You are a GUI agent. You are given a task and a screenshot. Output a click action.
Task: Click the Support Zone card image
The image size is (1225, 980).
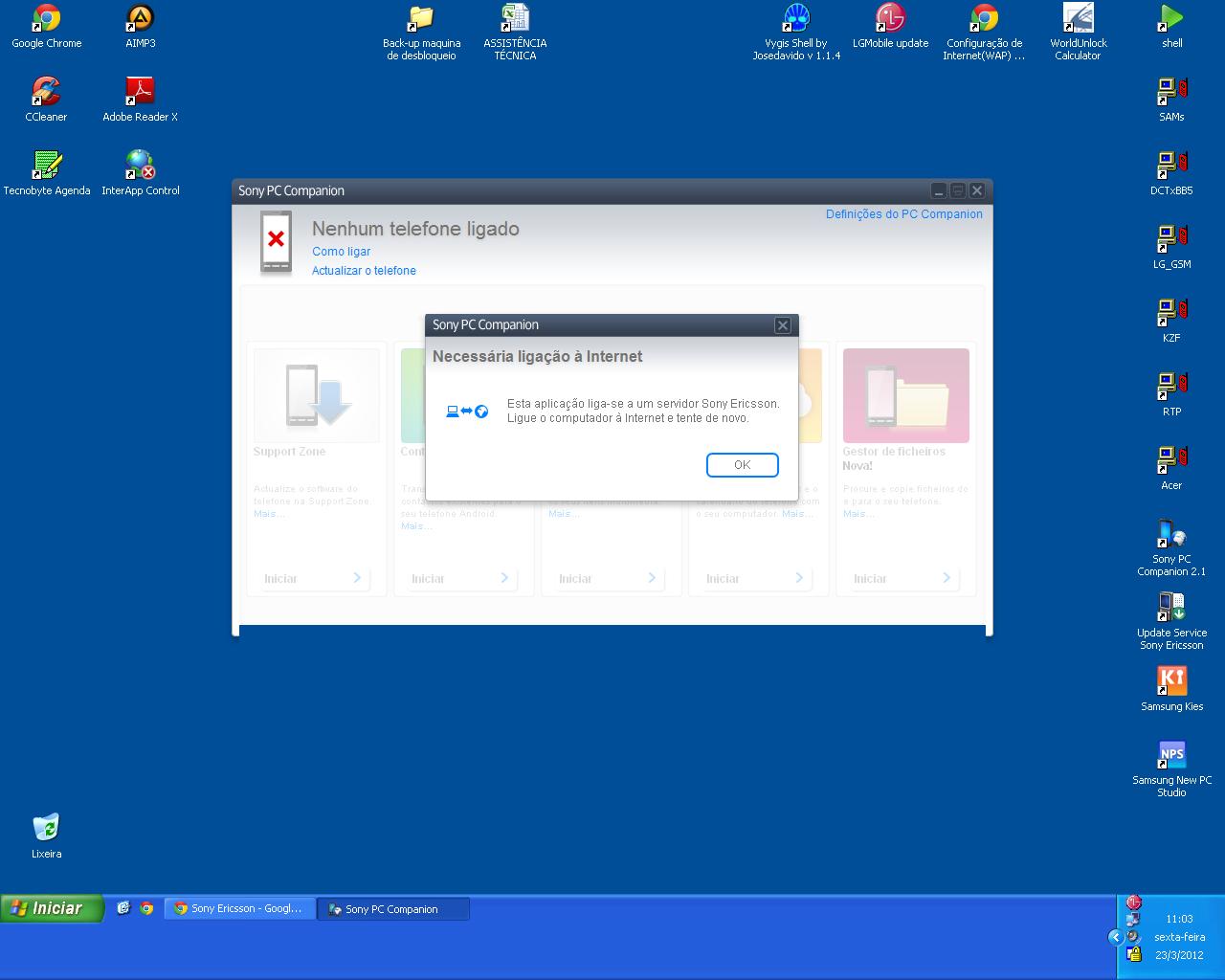317,395
